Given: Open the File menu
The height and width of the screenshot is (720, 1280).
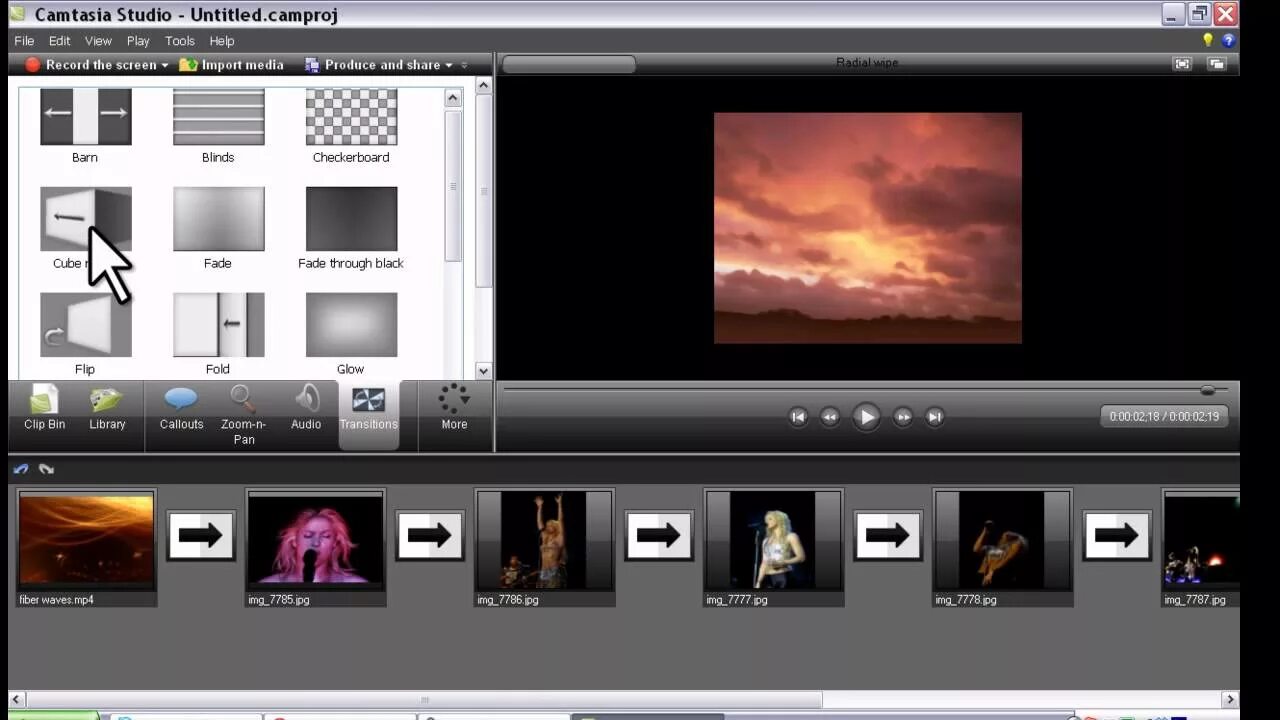Looking at the screenshot, I should (24, 41).
